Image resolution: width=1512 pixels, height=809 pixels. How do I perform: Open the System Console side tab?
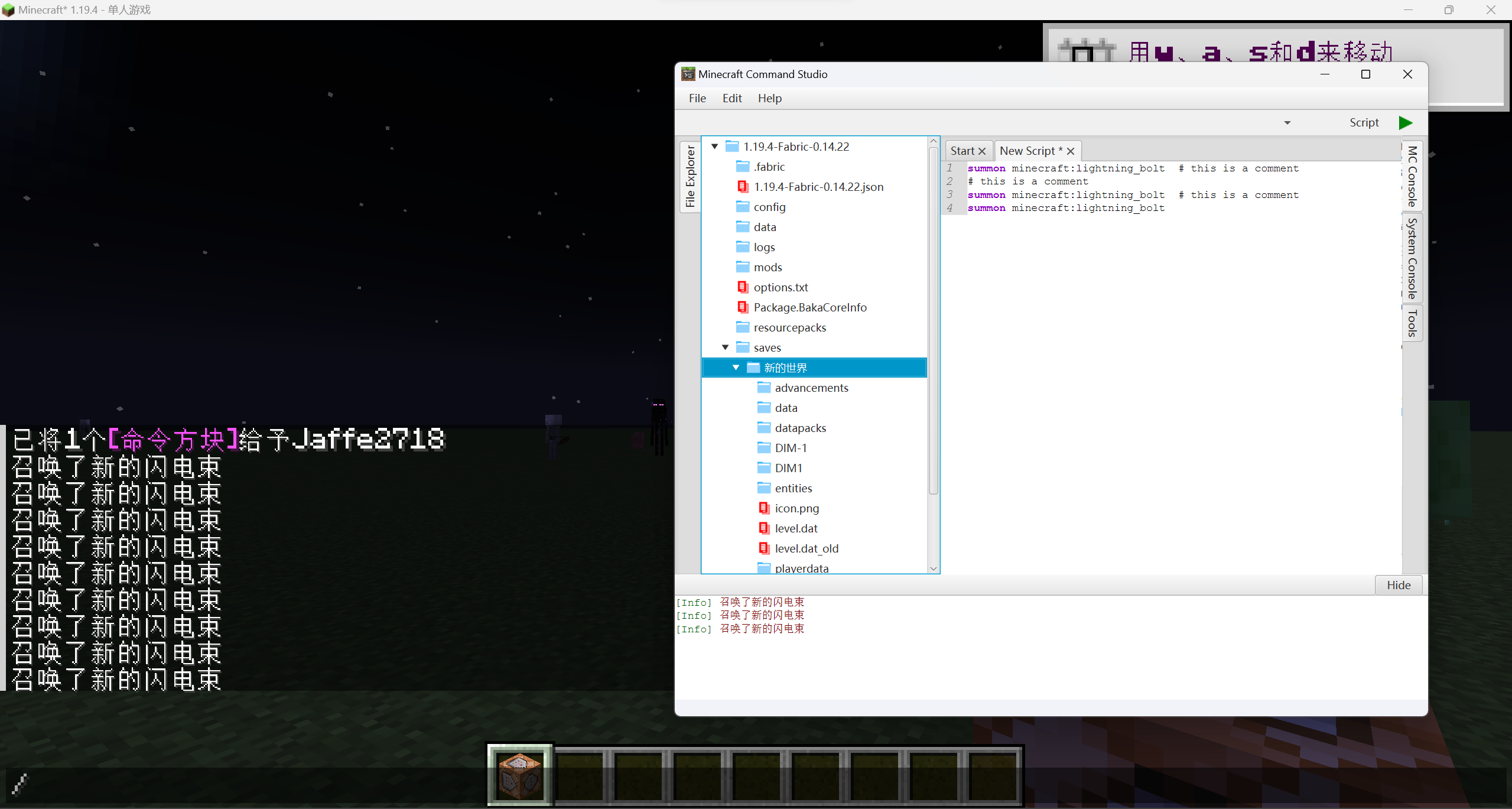click(x=1412, y=258)
